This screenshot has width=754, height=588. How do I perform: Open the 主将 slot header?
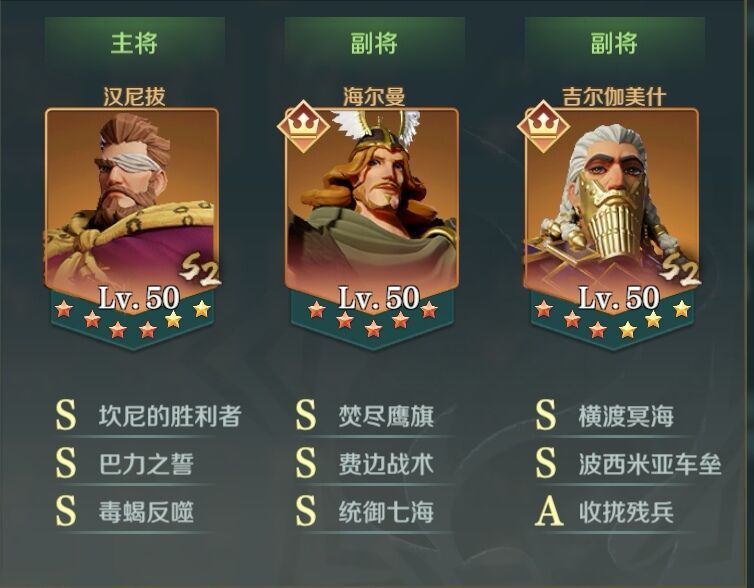click(x=135, y=42)
